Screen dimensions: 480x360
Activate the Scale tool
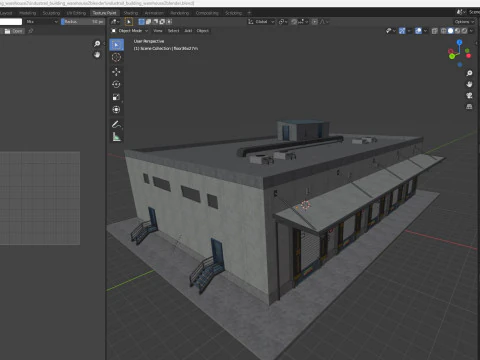[x=116, y=97]
